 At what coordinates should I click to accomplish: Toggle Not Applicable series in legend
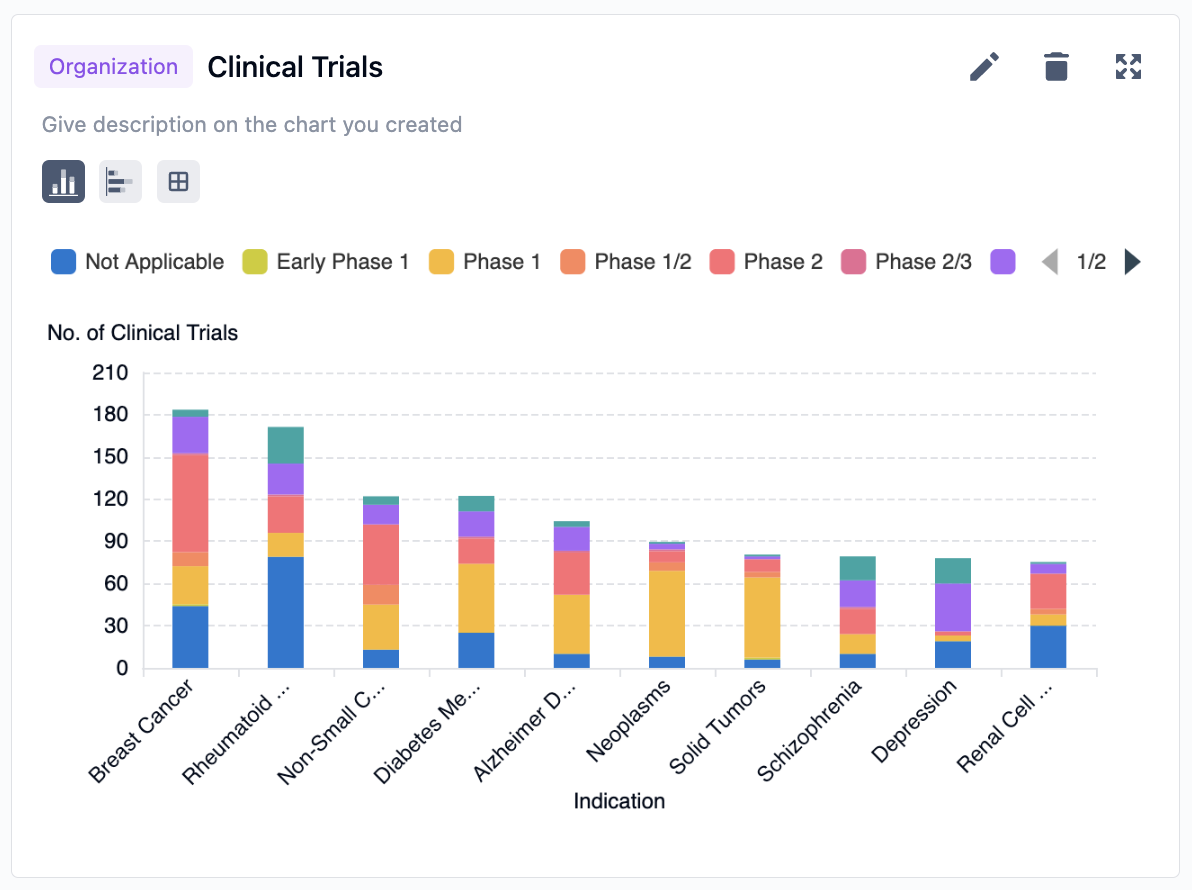(x=137, y=262)
